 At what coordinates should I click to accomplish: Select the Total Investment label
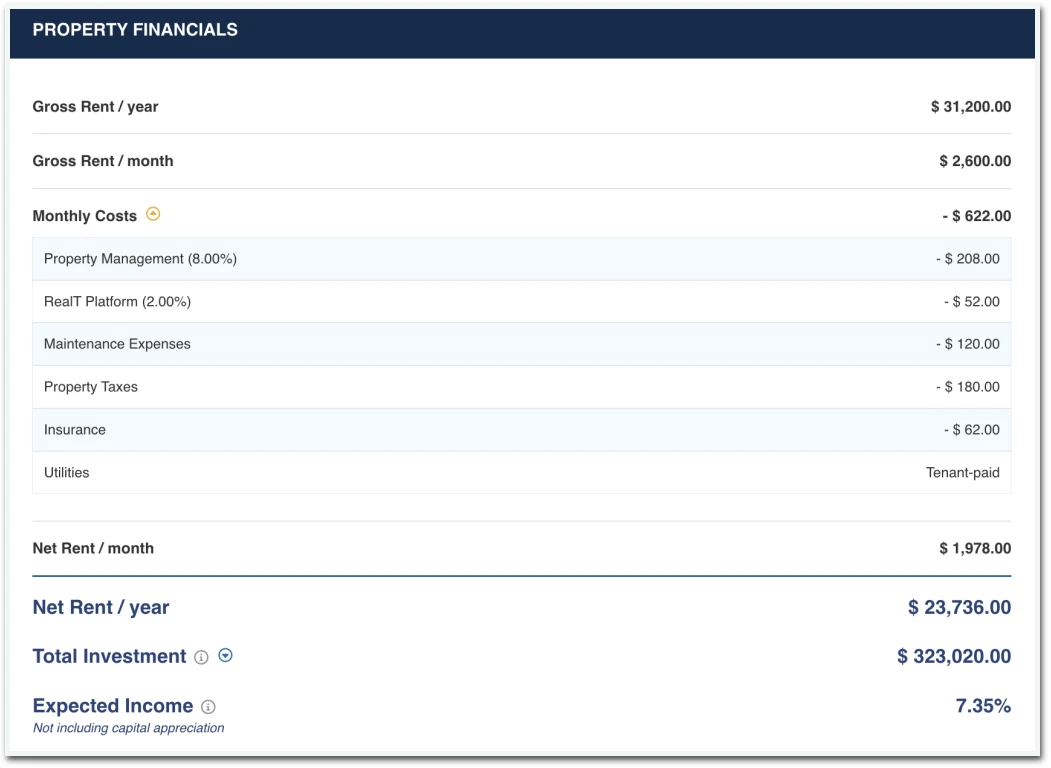(x=109, y=656)
